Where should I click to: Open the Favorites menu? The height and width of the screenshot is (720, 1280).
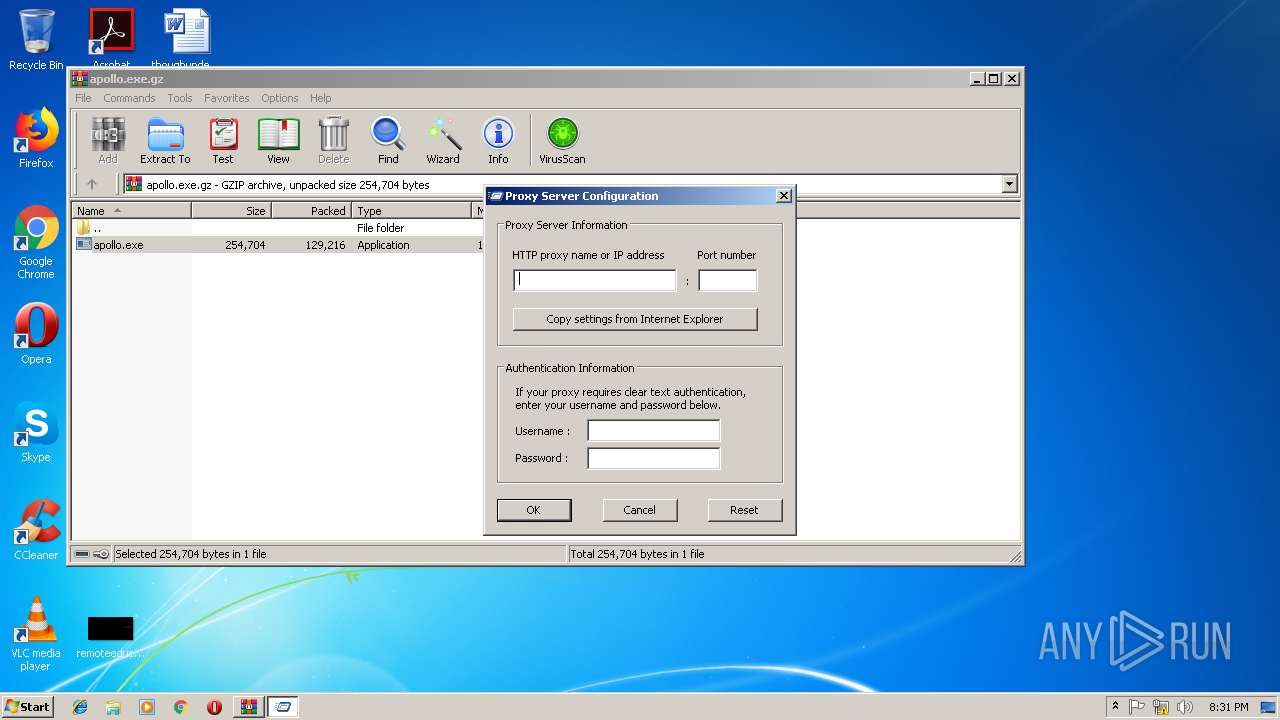click(227, 98)
